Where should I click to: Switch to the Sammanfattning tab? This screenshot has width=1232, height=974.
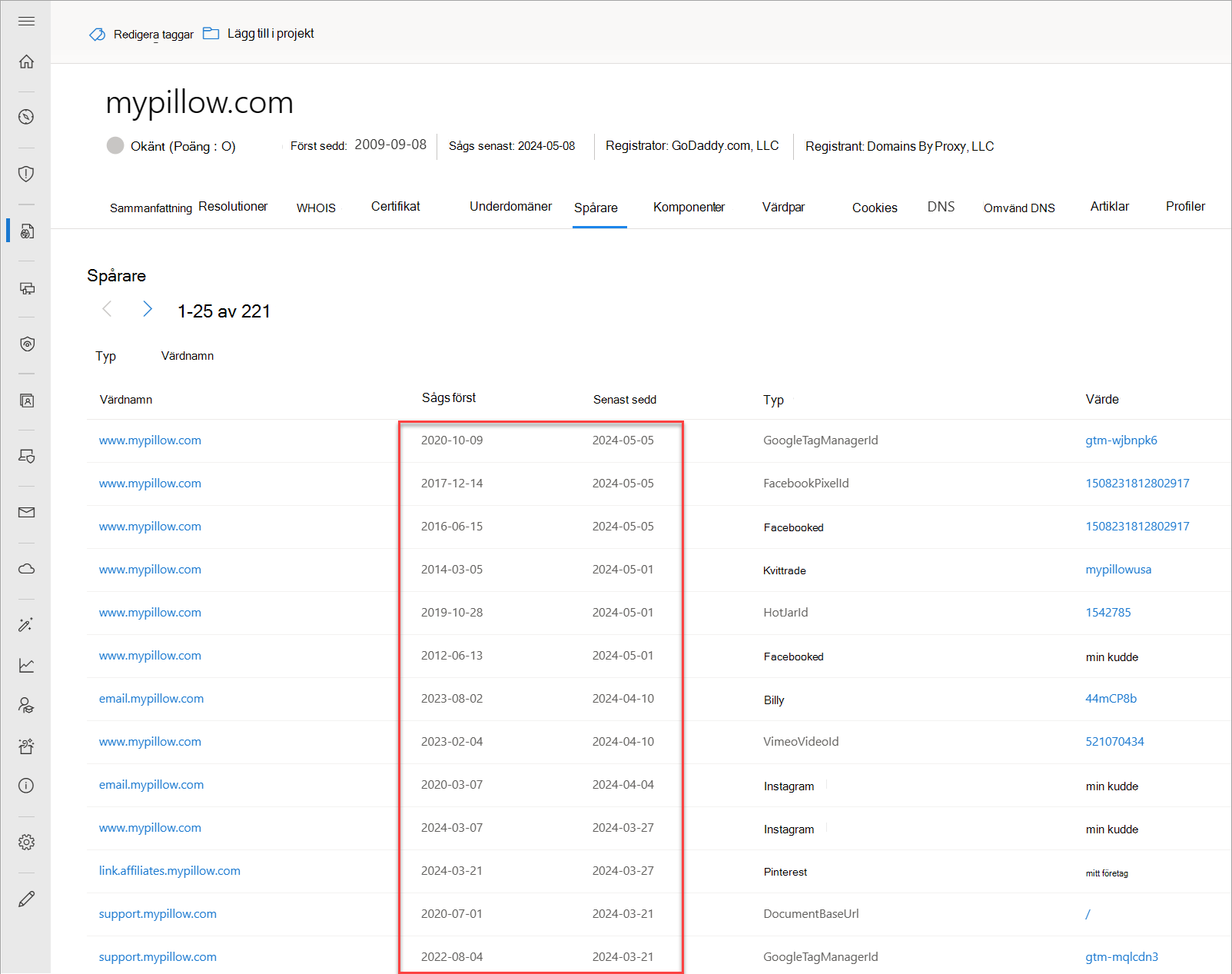pyautogui.click(x=151, y=208)
